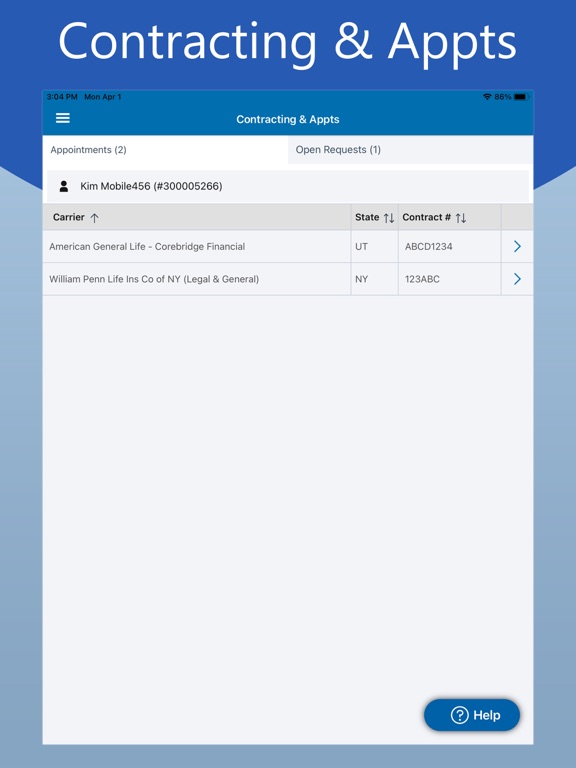
Task: Open American General Life row chevron
Action: (517, 246)
